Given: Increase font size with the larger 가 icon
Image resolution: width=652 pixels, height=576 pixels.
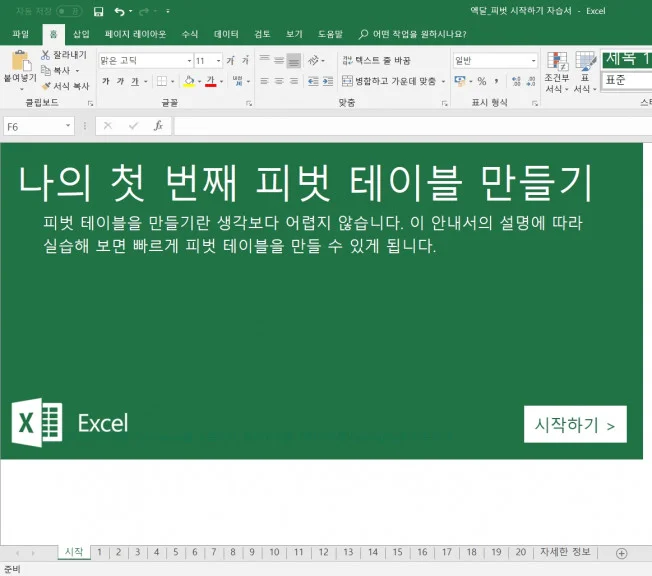Looking at the screenshot, I should pyautogui.click(x=230, y=61).
